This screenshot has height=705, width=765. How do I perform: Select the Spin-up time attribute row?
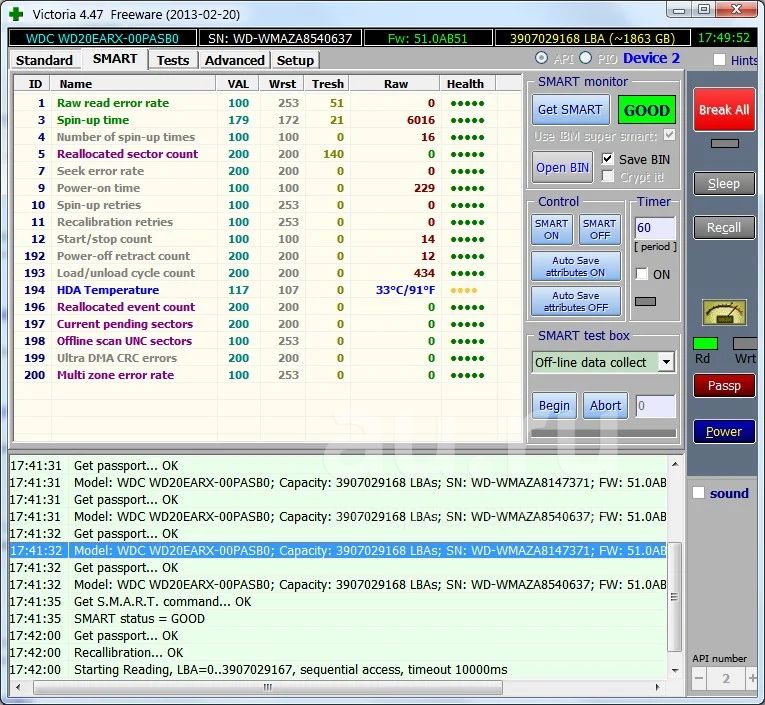pyautogui.click(x=267, y=120)
